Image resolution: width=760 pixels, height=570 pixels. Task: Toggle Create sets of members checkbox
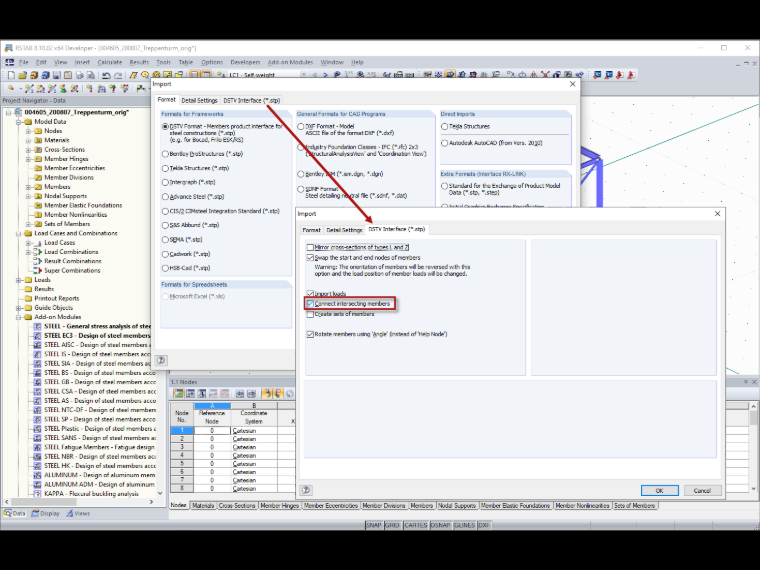click(310, 314)
